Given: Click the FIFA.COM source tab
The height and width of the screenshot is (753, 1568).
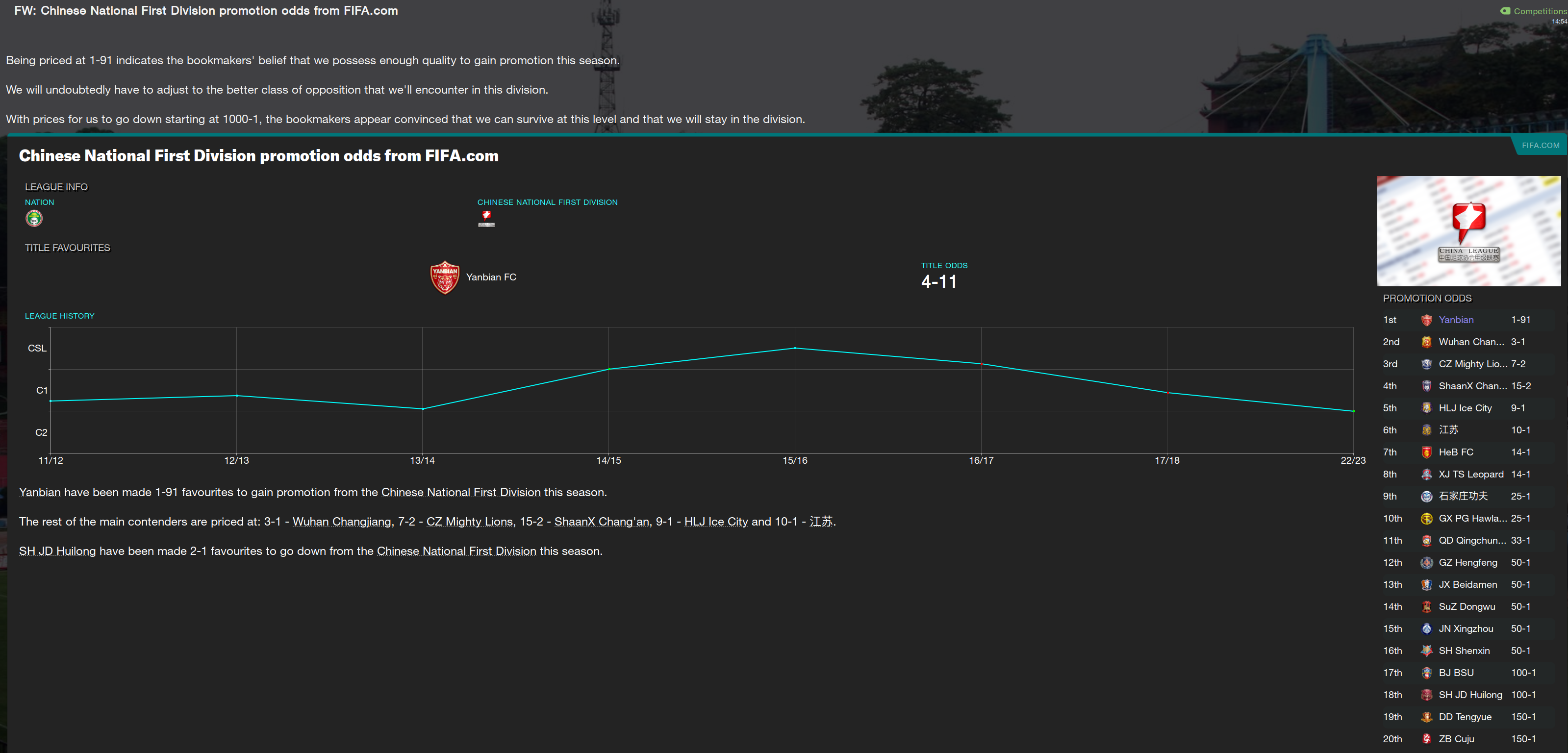Looking at the screenshot, I should pyautogui.click(x=1540, y=146).
